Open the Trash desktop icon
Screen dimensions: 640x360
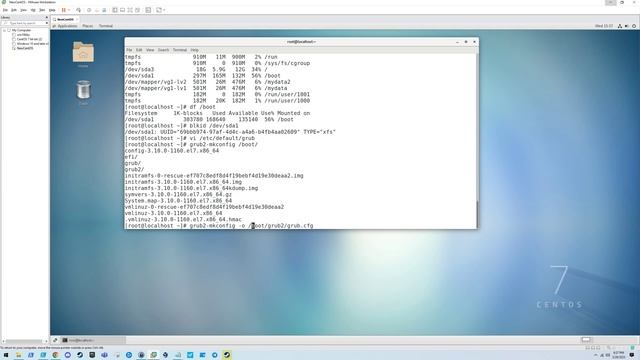pyautogui.click(x=83, y=92)
